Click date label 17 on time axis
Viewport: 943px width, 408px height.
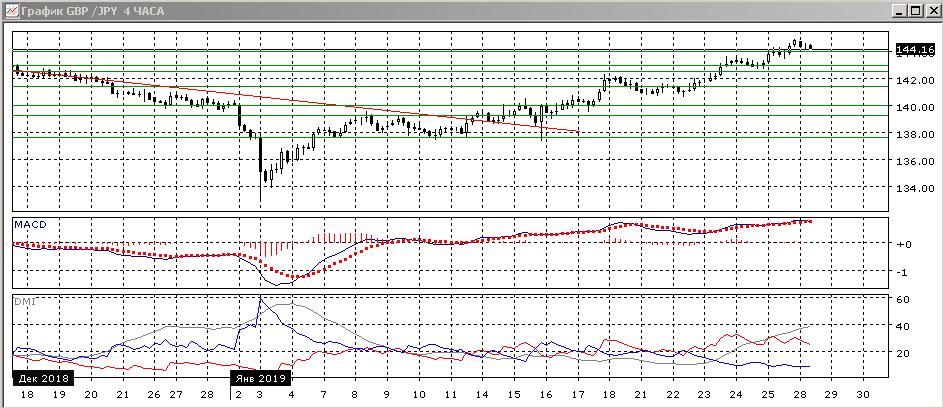tap(577, 394)
